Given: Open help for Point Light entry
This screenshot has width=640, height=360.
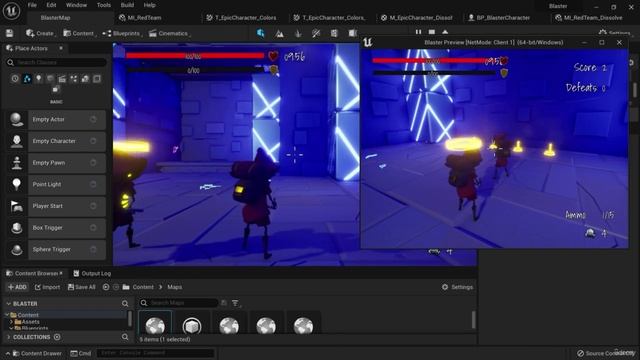Looking at the screenshot, I should point(93,184).
